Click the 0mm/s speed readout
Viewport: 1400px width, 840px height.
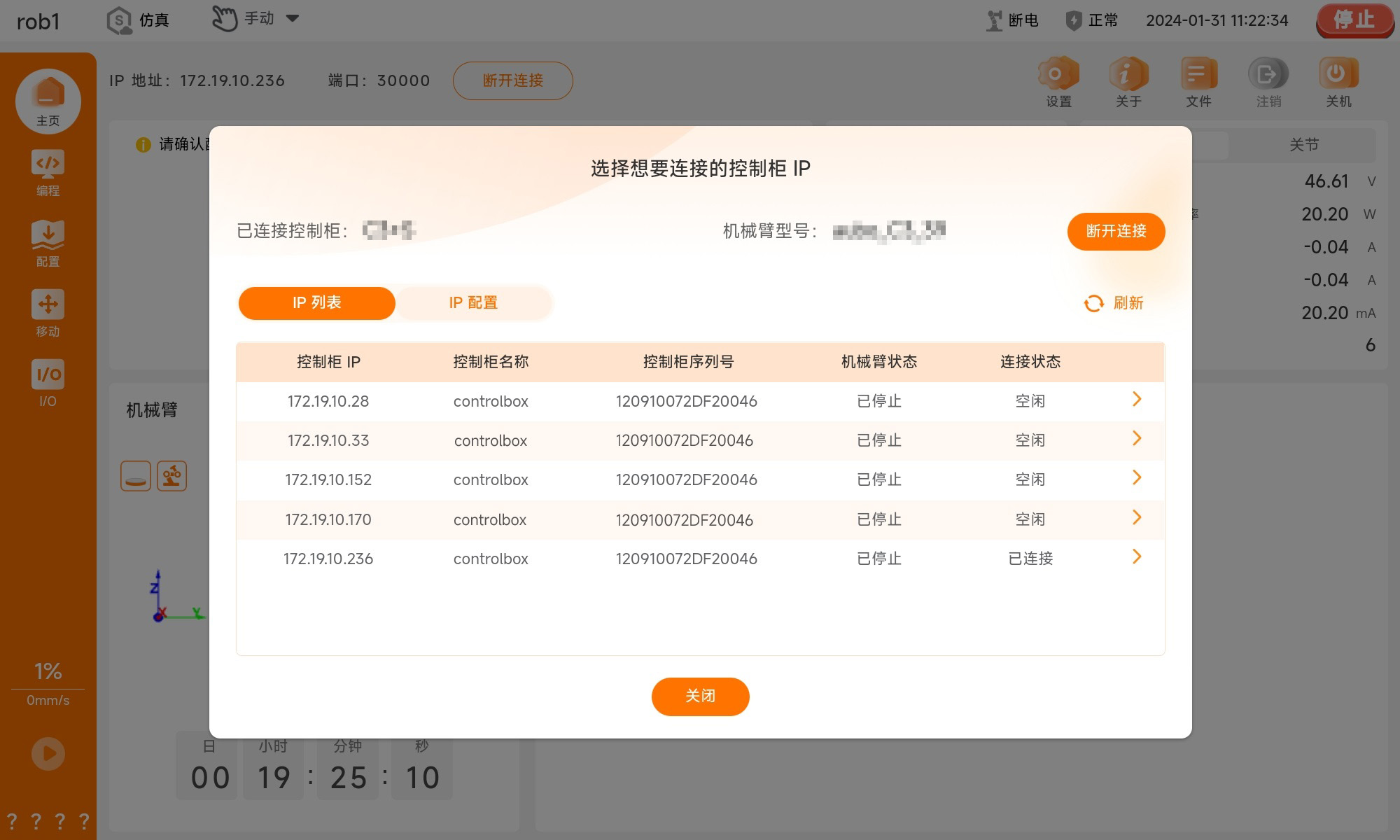pos(48,701)
